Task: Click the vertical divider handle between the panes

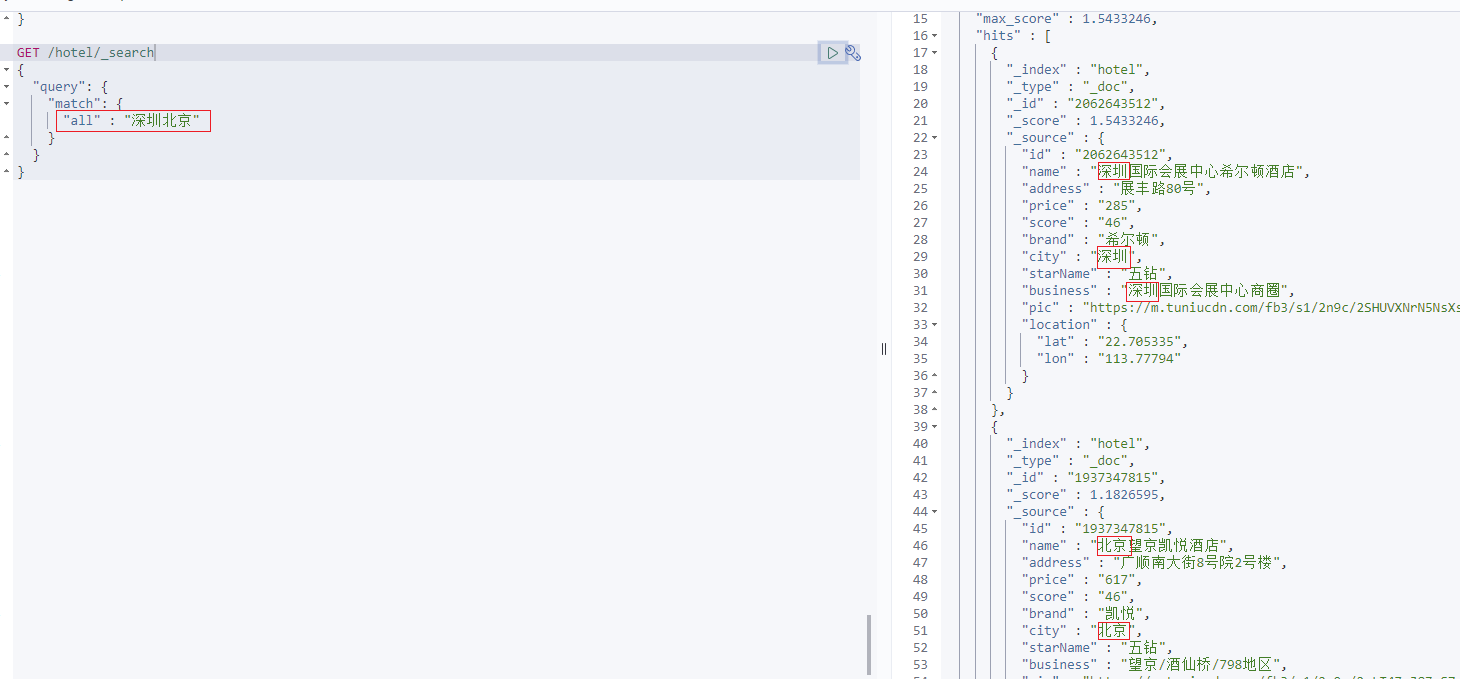Action: (884, 348)
